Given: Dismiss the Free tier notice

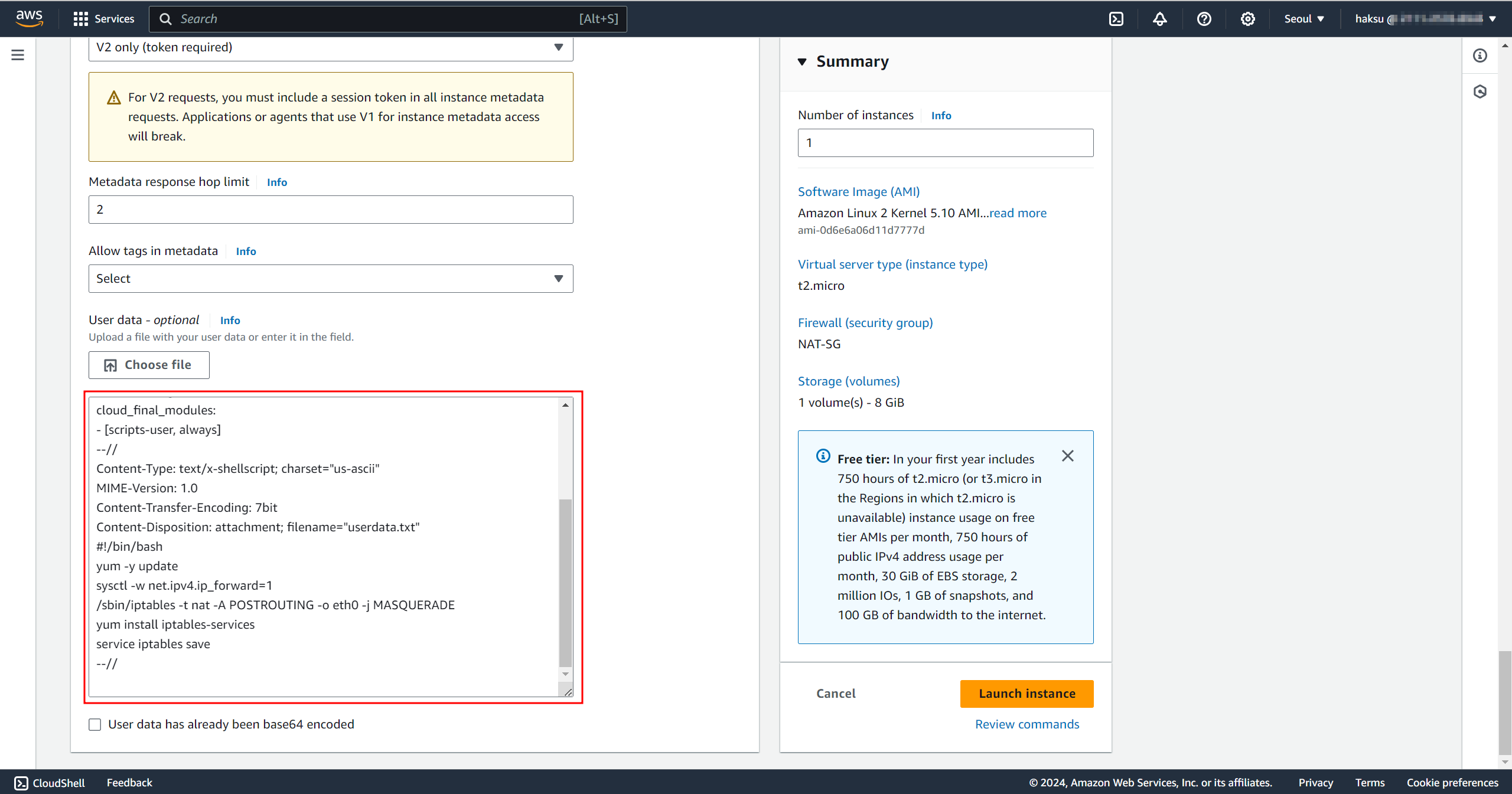Looking at the screenshot, I should pyautogui.click(x=1067, y=456).
